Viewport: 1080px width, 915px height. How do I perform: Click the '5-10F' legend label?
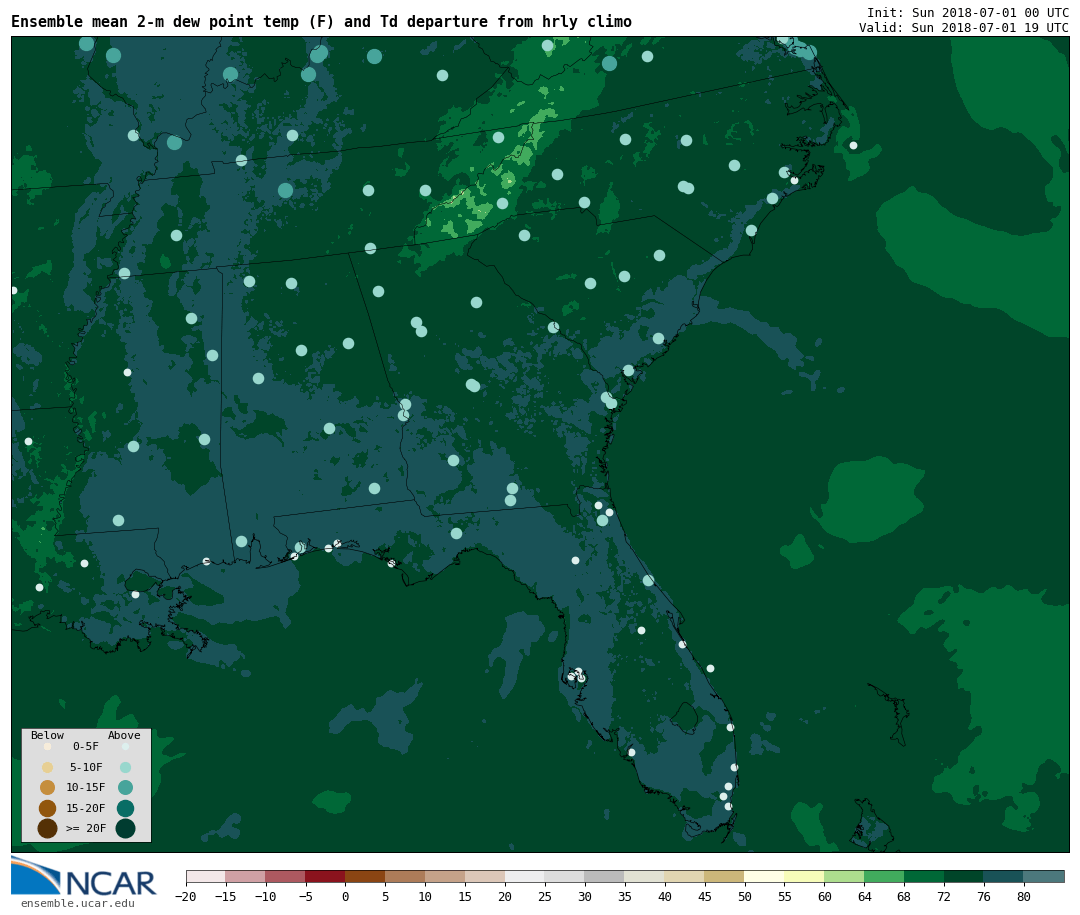point(86,767)
